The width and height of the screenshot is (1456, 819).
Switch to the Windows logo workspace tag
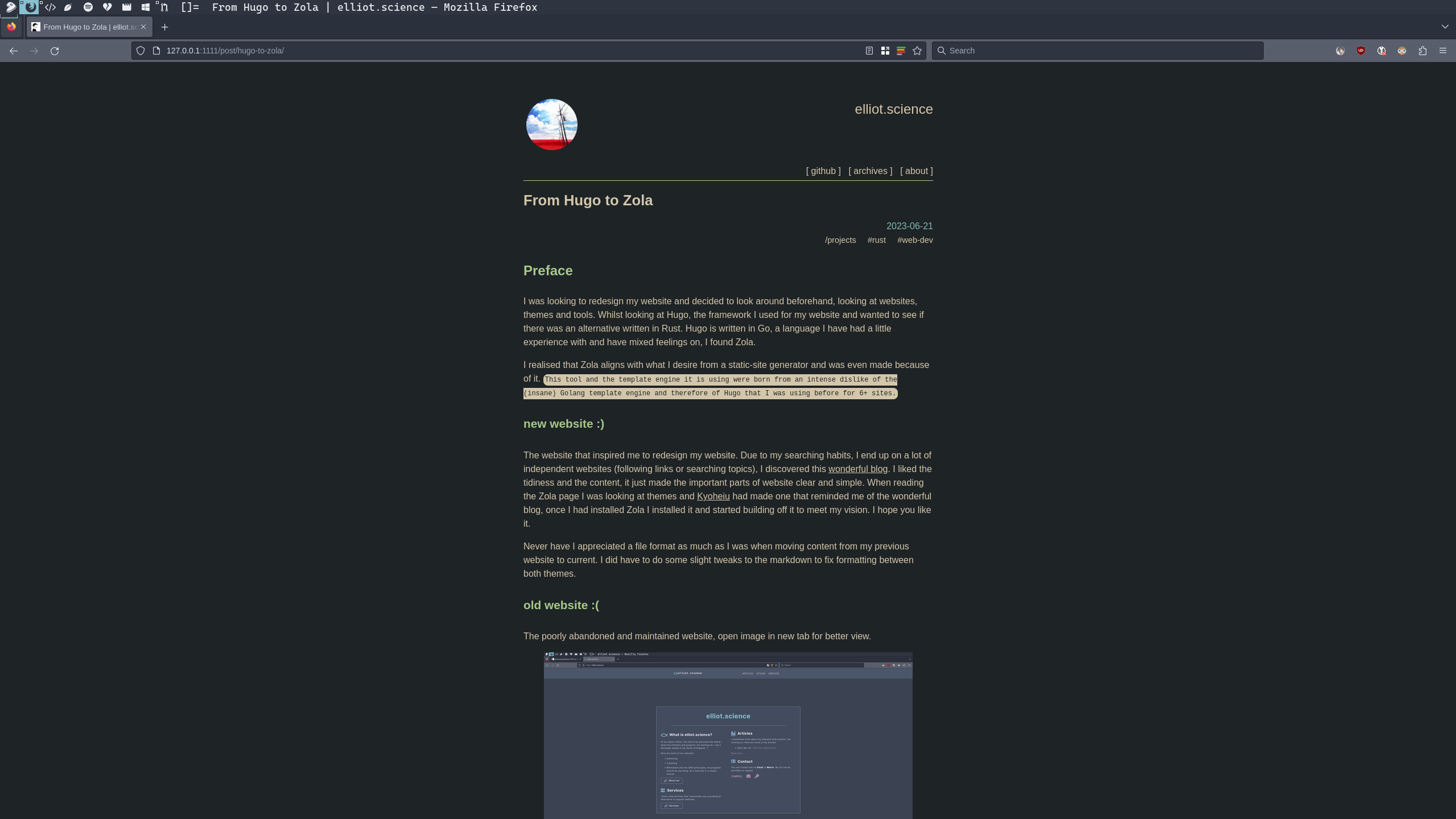click(146, 7)
